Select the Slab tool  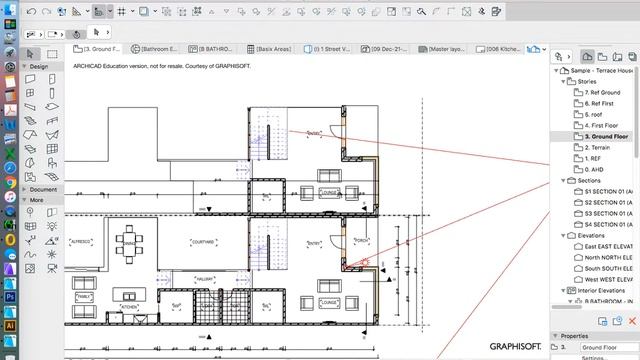coord(52,107)
